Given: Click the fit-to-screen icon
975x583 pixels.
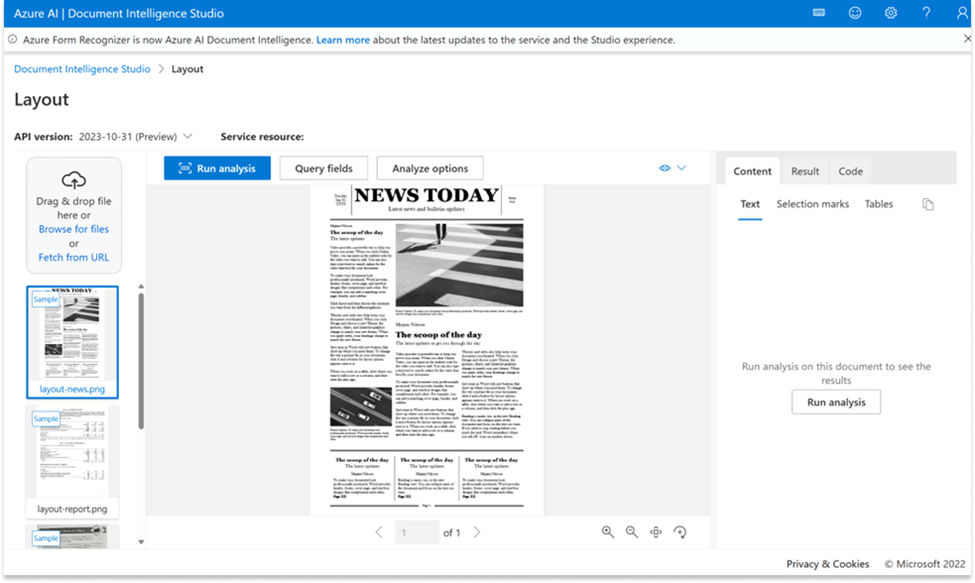Looking at the screenshot, I should tap(655, 532).
